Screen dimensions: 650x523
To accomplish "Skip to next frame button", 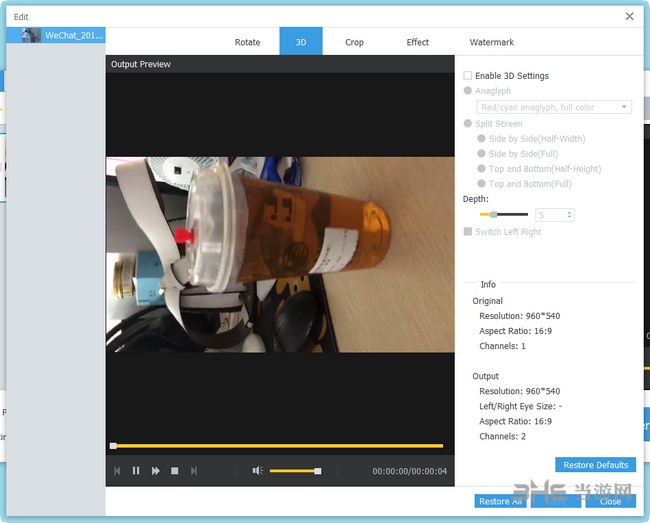I will point(194,471).
